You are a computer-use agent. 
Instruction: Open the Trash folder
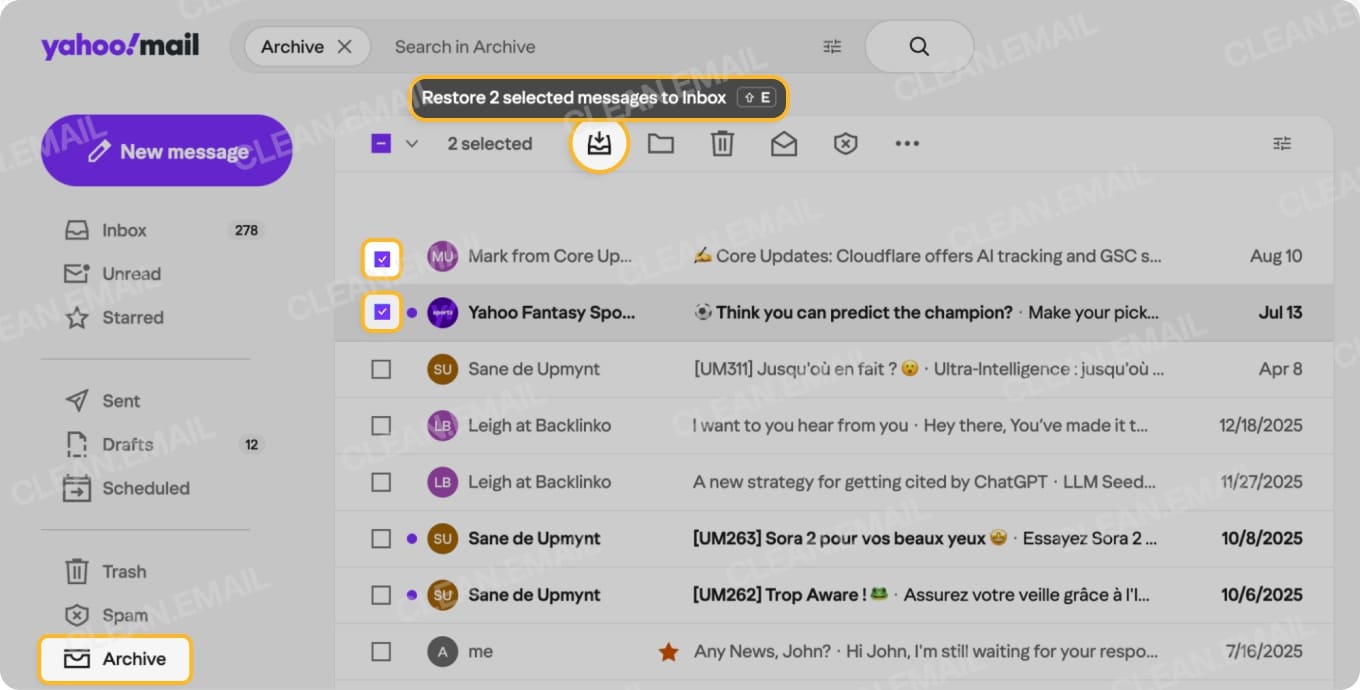pyautogui.click(x=124, y=572)
